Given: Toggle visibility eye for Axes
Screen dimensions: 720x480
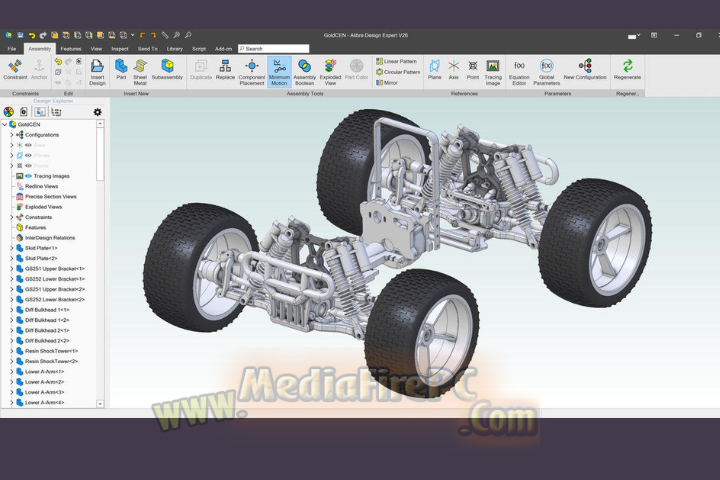Looking at the screenshot, I should (28, 145).
